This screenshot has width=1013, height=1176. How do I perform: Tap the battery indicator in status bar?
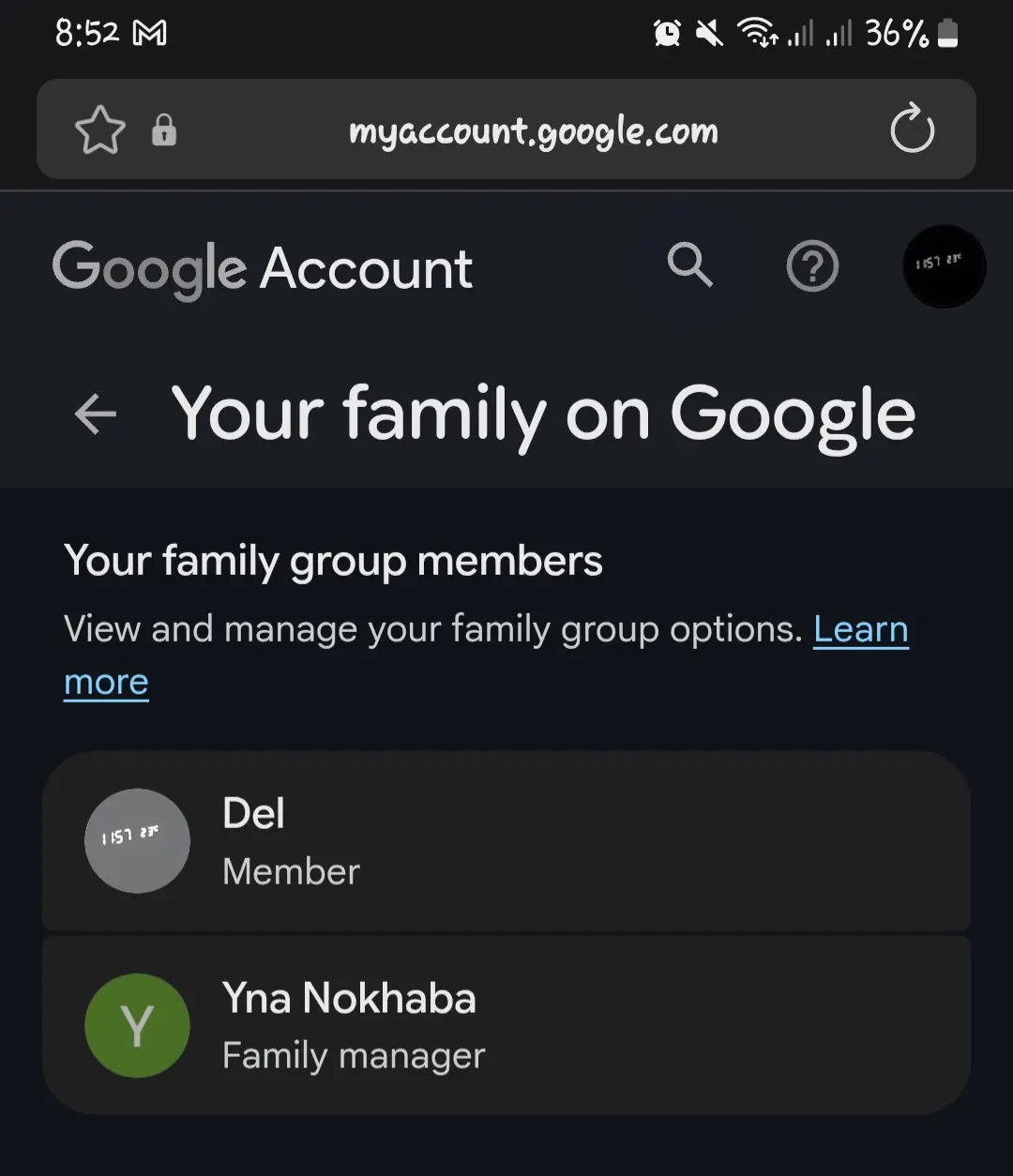[x=948, y=35]
